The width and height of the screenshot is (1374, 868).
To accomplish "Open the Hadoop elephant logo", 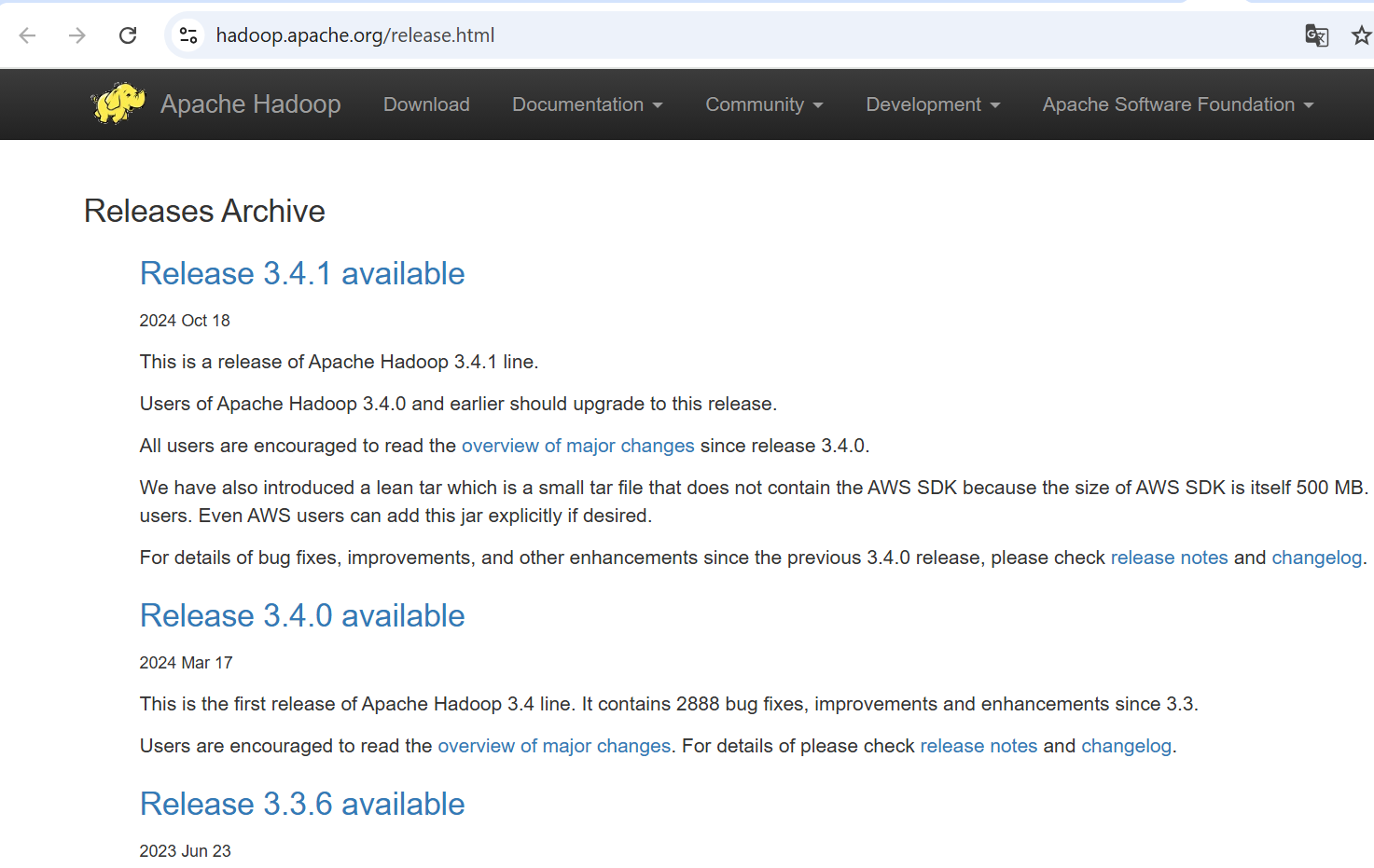I will click(118, 103).
